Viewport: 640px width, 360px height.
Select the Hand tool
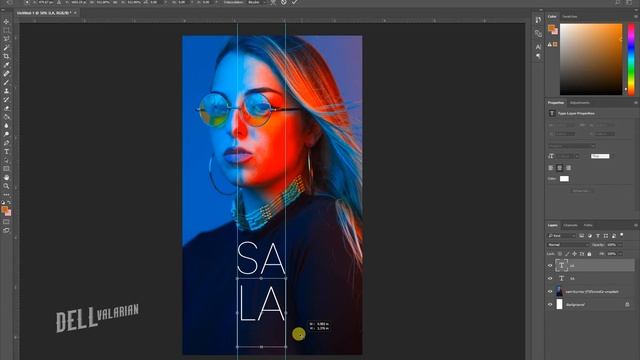pyautogui.click(x=6, y=178)
